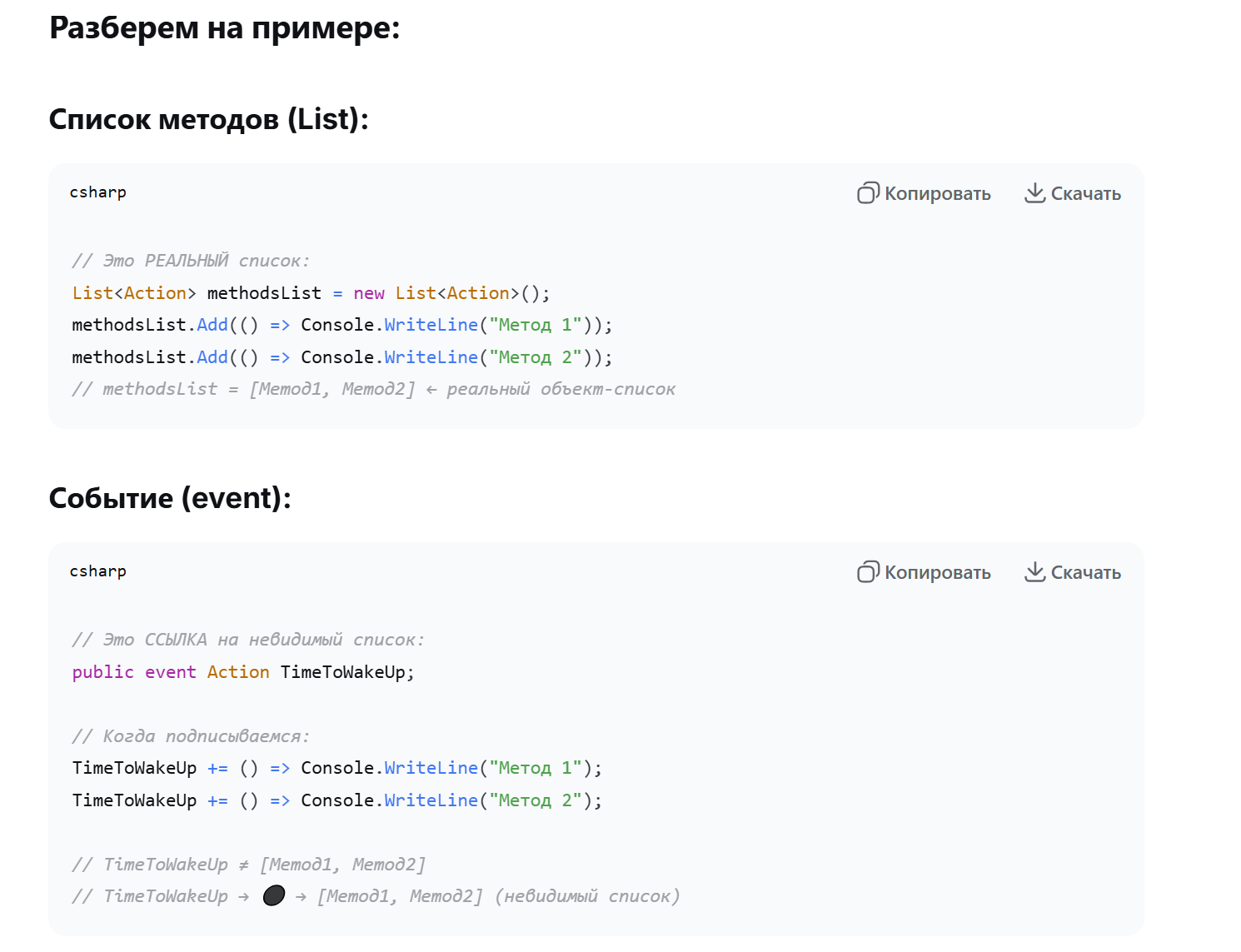This screenshot has height=952, width=1241.
Task: Click the download icon in the List code block
Action: tap(1034, 193)
